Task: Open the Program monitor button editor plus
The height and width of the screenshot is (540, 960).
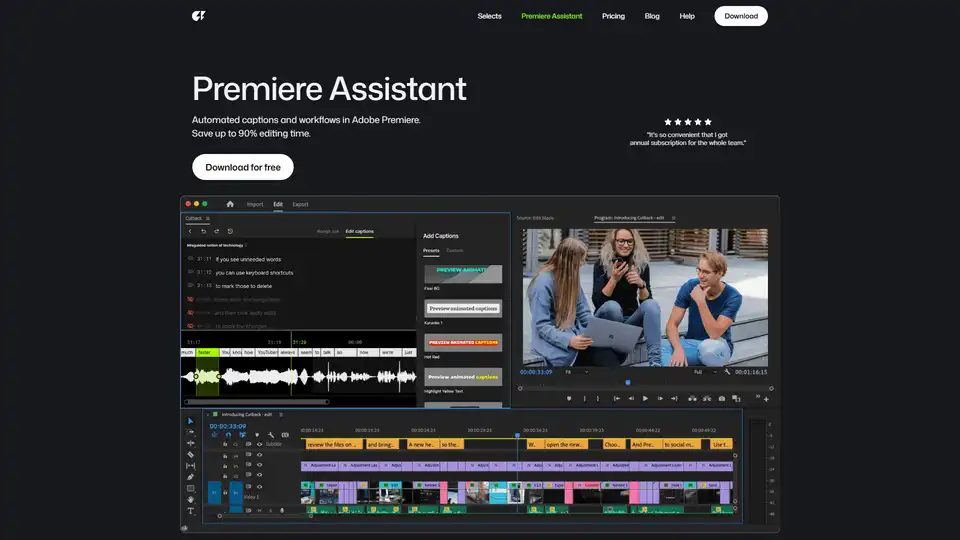Action: coord(767,399)
